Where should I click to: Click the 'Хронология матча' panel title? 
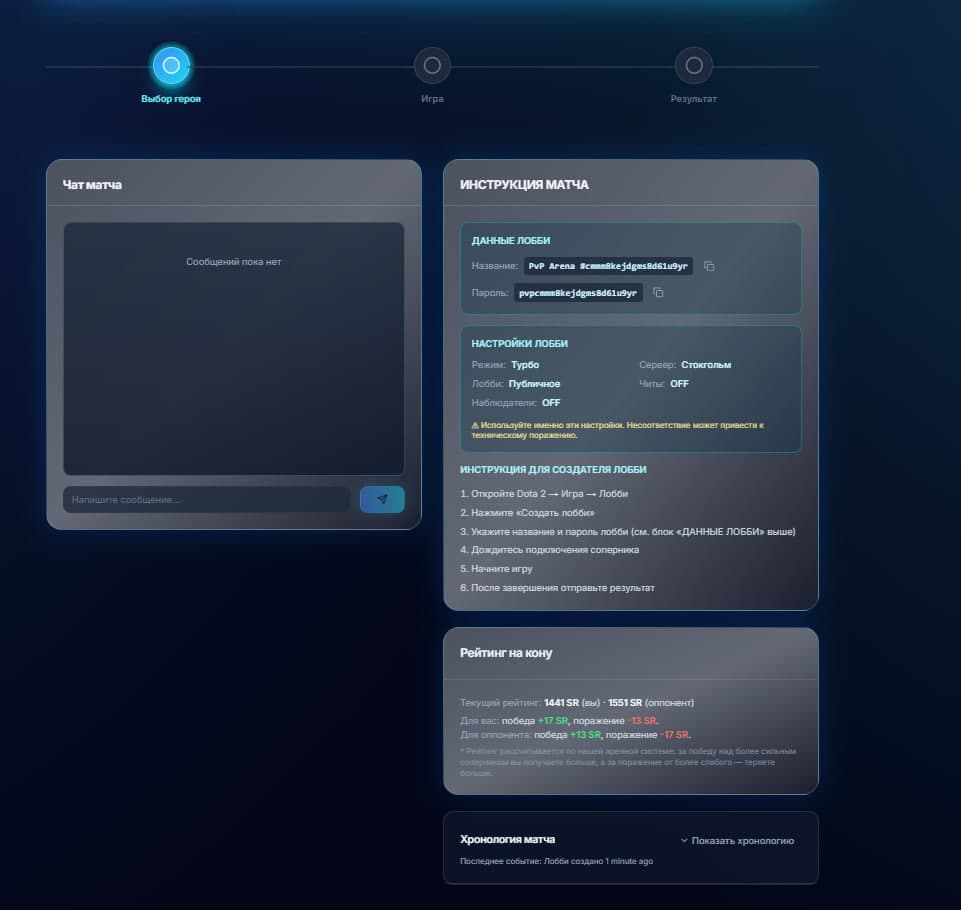[507, 839]
